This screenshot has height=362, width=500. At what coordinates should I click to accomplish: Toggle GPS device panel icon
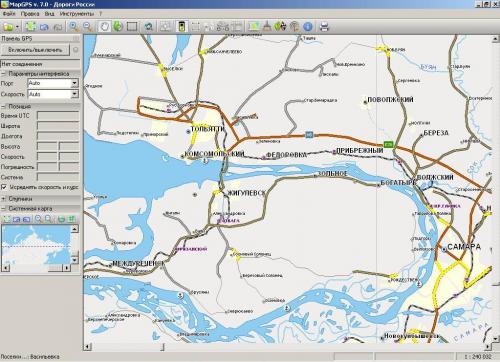182,27
